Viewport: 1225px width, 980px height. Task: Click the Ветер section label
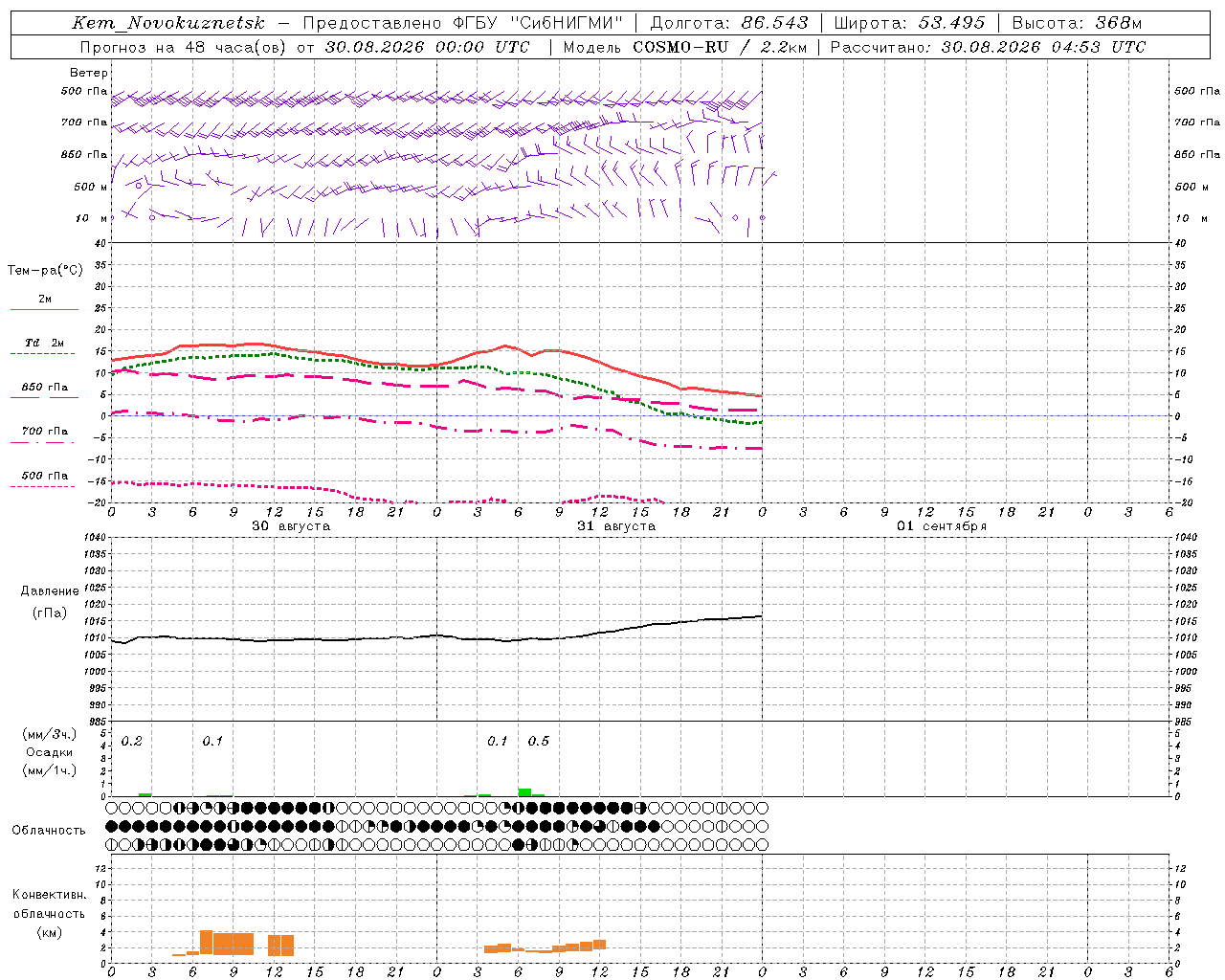[89, 73]
